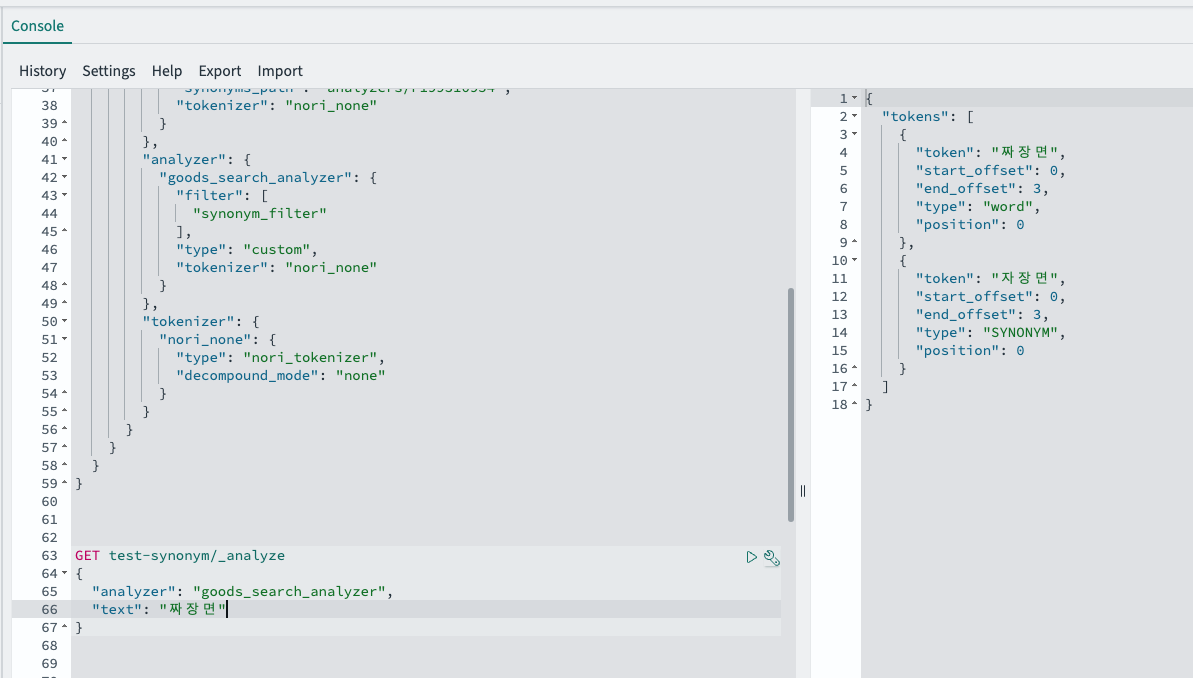Screen dimensions: 1193x678
Task: Open Settings menu
Action: click(x=109, y=71)
